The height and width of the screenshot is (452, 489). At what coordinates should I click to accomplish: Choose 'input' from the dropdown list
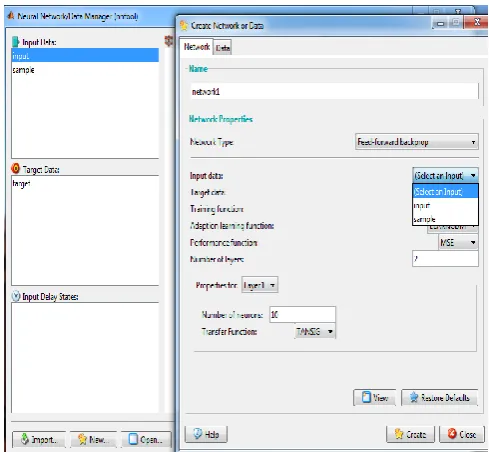tap(445, 205)
